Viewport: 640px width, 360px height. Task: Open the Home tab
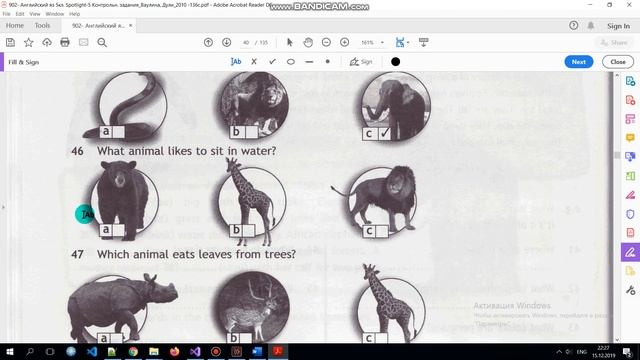tap(15, 25)
